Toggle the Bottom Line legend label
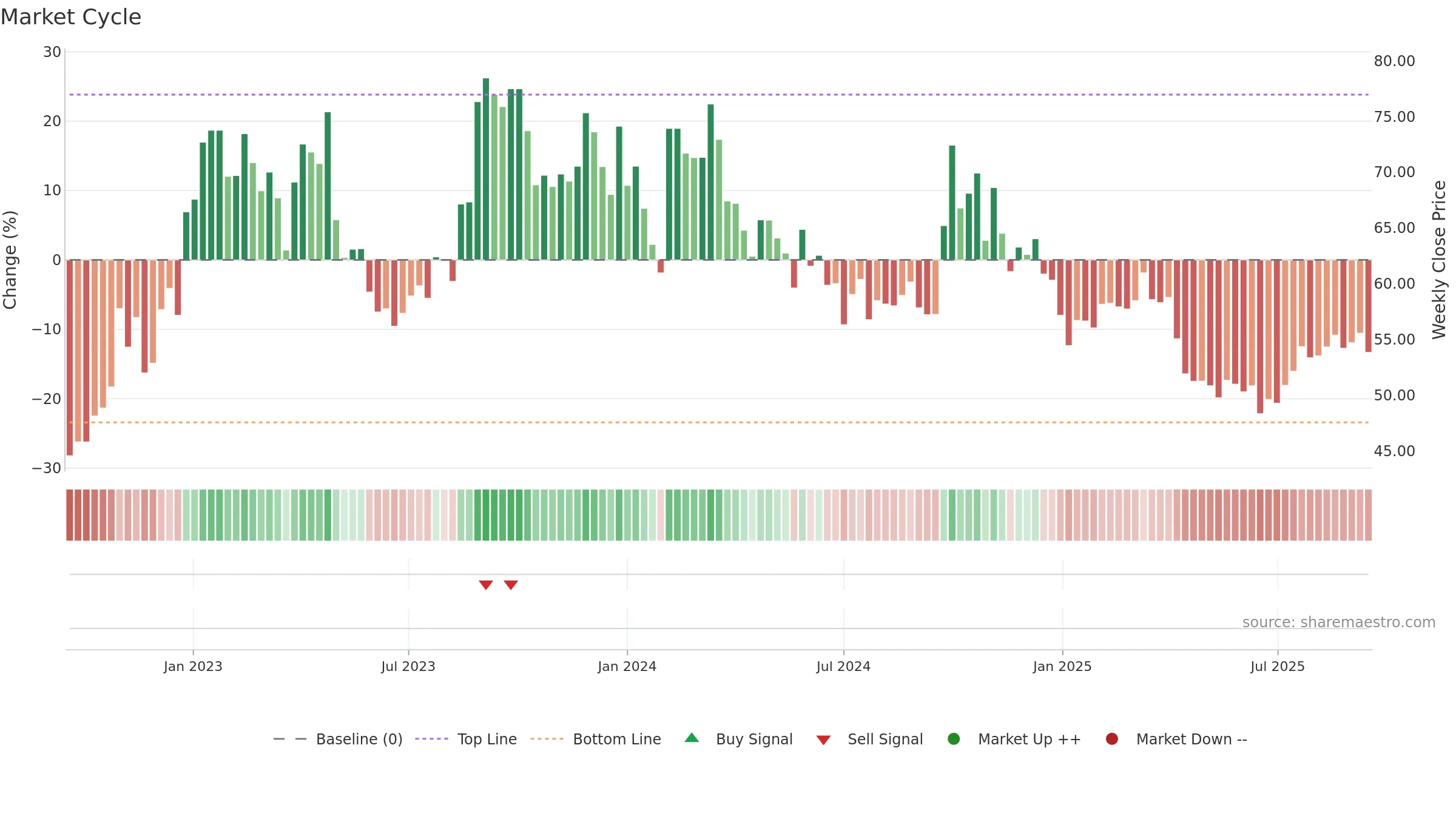Image resolution: width=1456 pixels, height=819 pixels. pos(617,739)
